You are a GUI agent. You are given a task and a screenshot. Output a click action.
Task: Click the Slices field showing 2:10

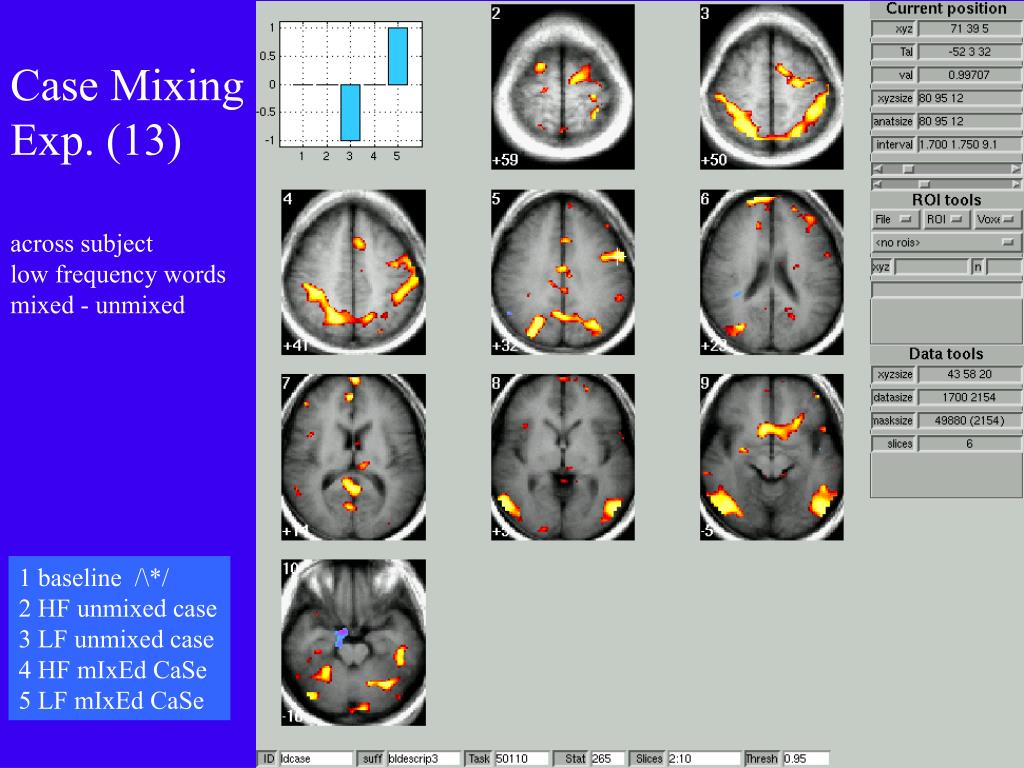point(704,759)
